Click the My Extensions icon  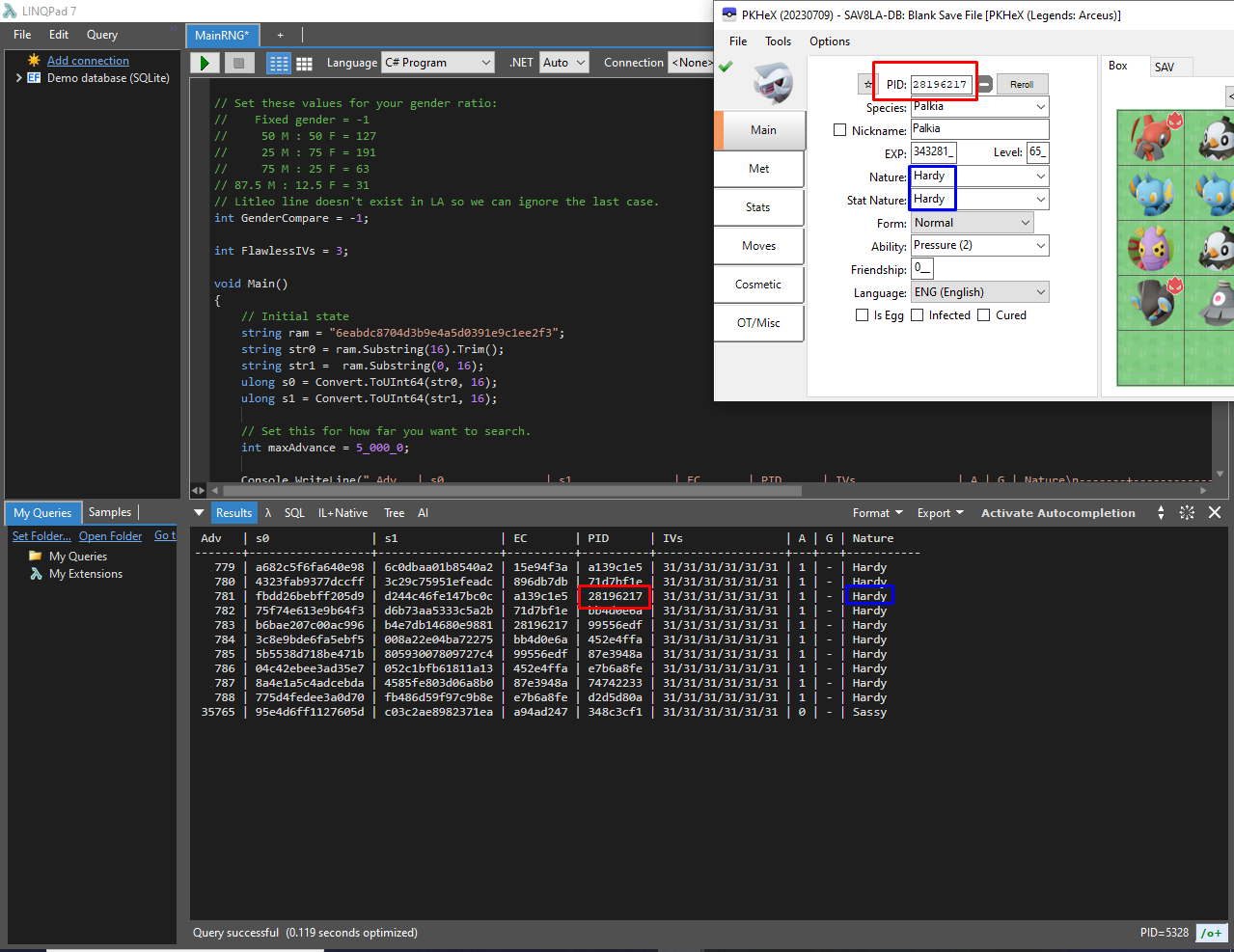point(36,574)
